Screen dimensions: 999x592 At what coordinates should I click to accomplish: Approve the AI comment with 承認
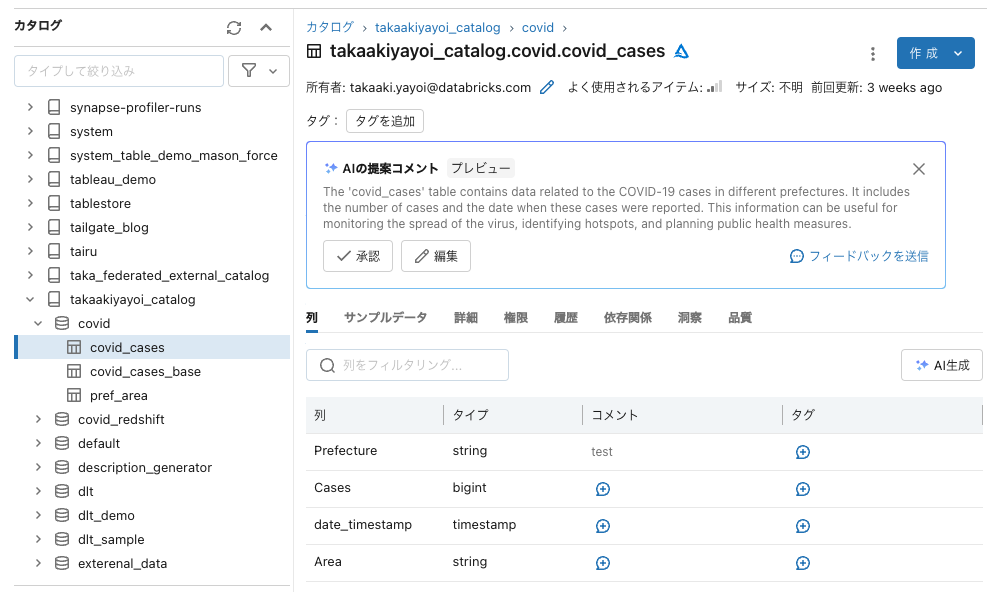pos(357,256)
